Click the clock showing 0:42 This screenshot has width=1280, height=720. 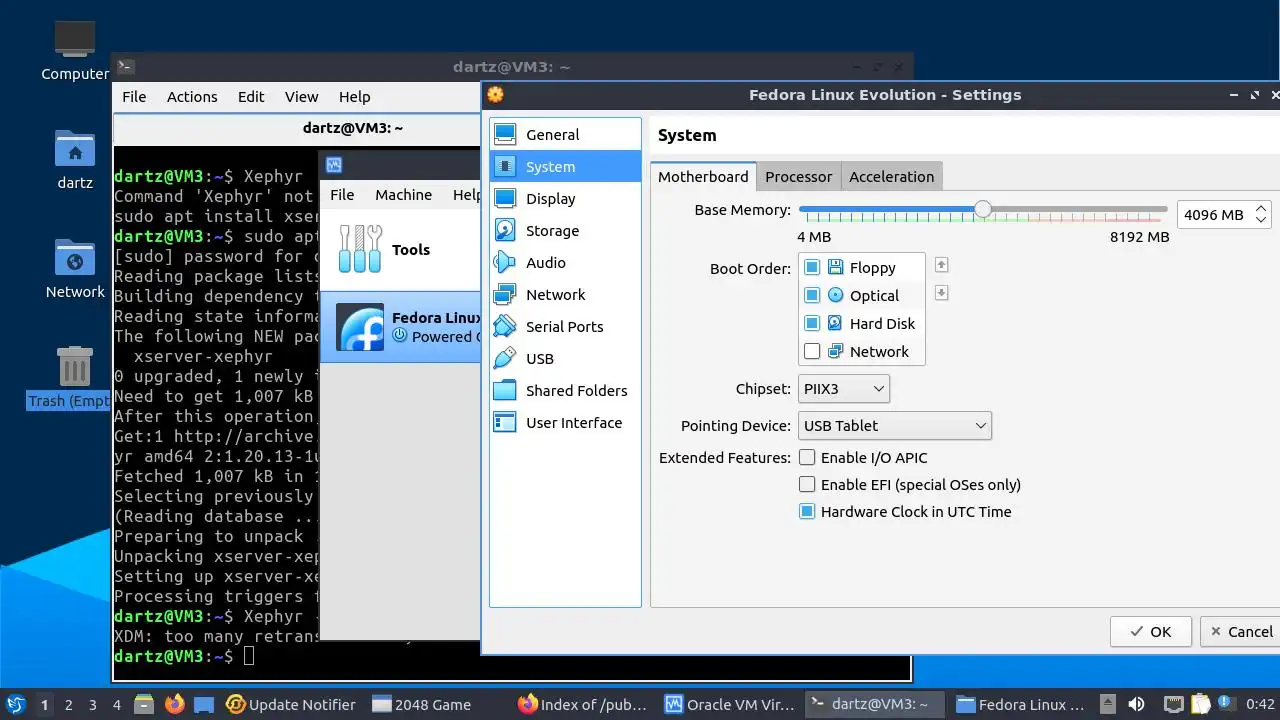tap(1260, 704)
